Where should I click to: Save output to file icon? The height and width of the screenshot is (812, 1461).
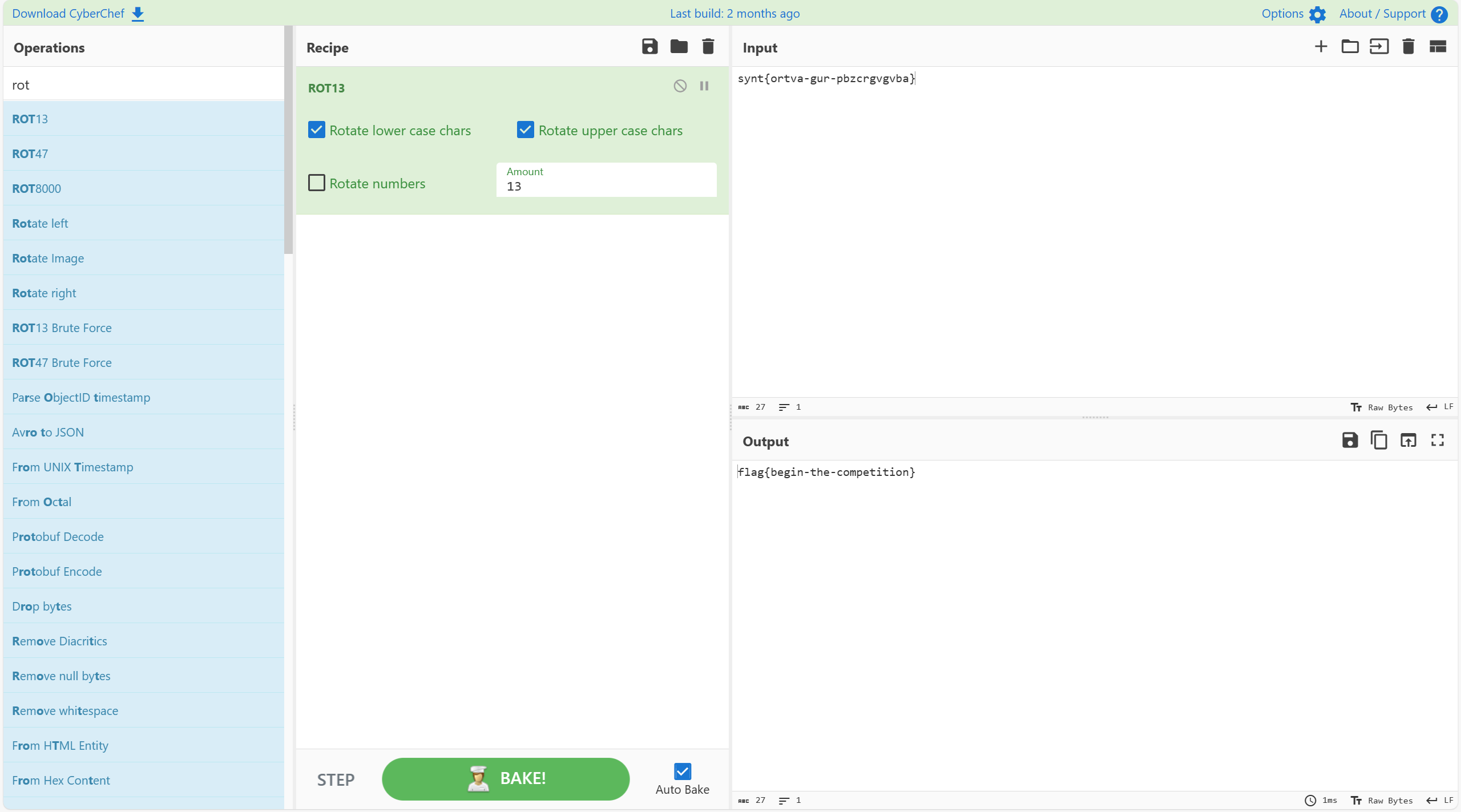coord(1350,441)
